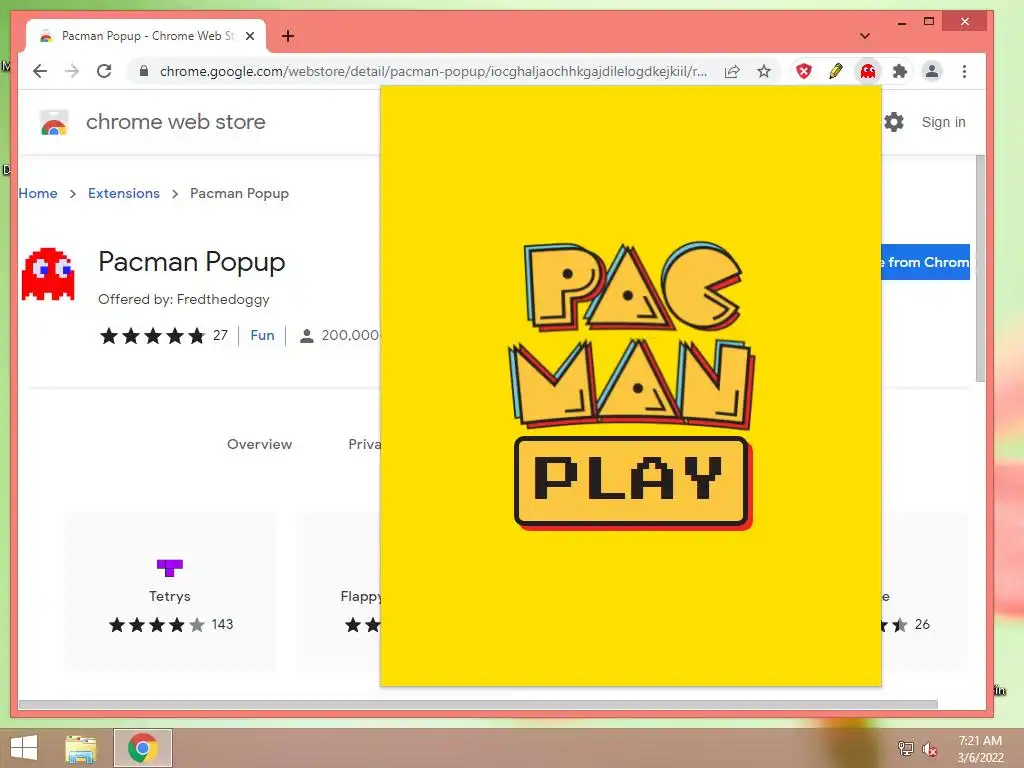This screenshot has height=768, width=1024.
Task: Open the Windows Start menu
Action: pyautogui.click(x=24, y=748)
